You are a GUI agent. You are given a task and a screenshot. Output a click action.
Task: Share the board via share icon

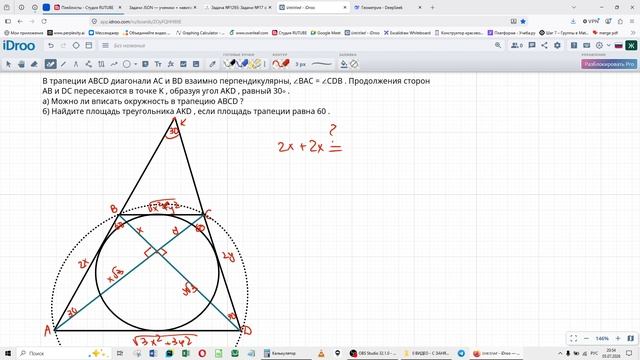click(544, 45)
